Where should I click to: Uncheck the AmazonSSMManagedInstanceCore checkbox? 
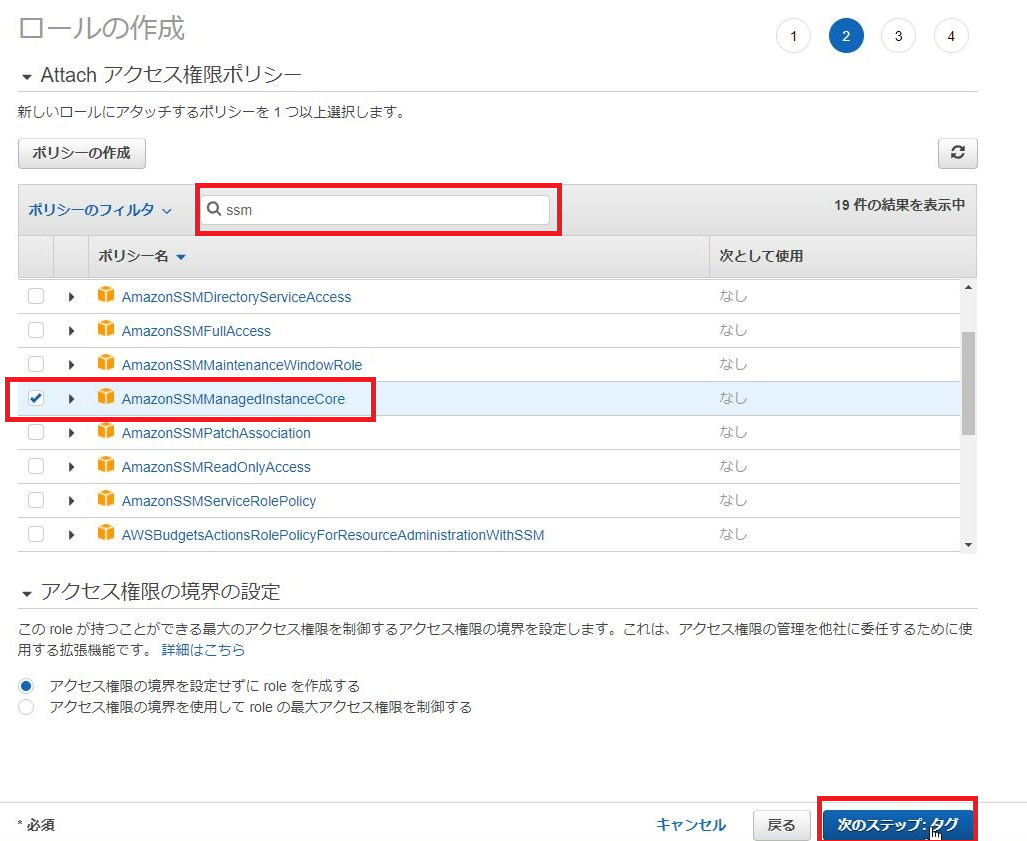(x=36, y=398)
